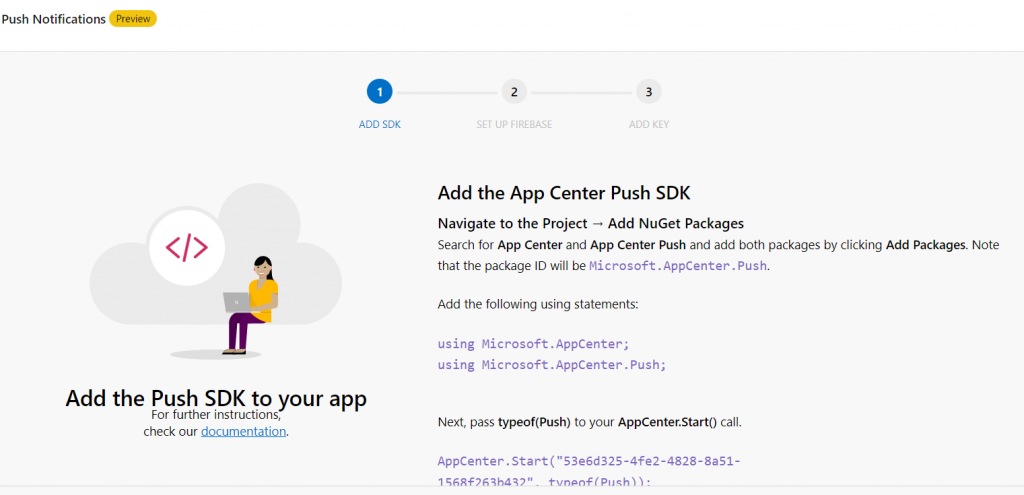Click the code brackets icon in cloud
The width and height of the screenshot is (1024, 495).
coord(187,248)
